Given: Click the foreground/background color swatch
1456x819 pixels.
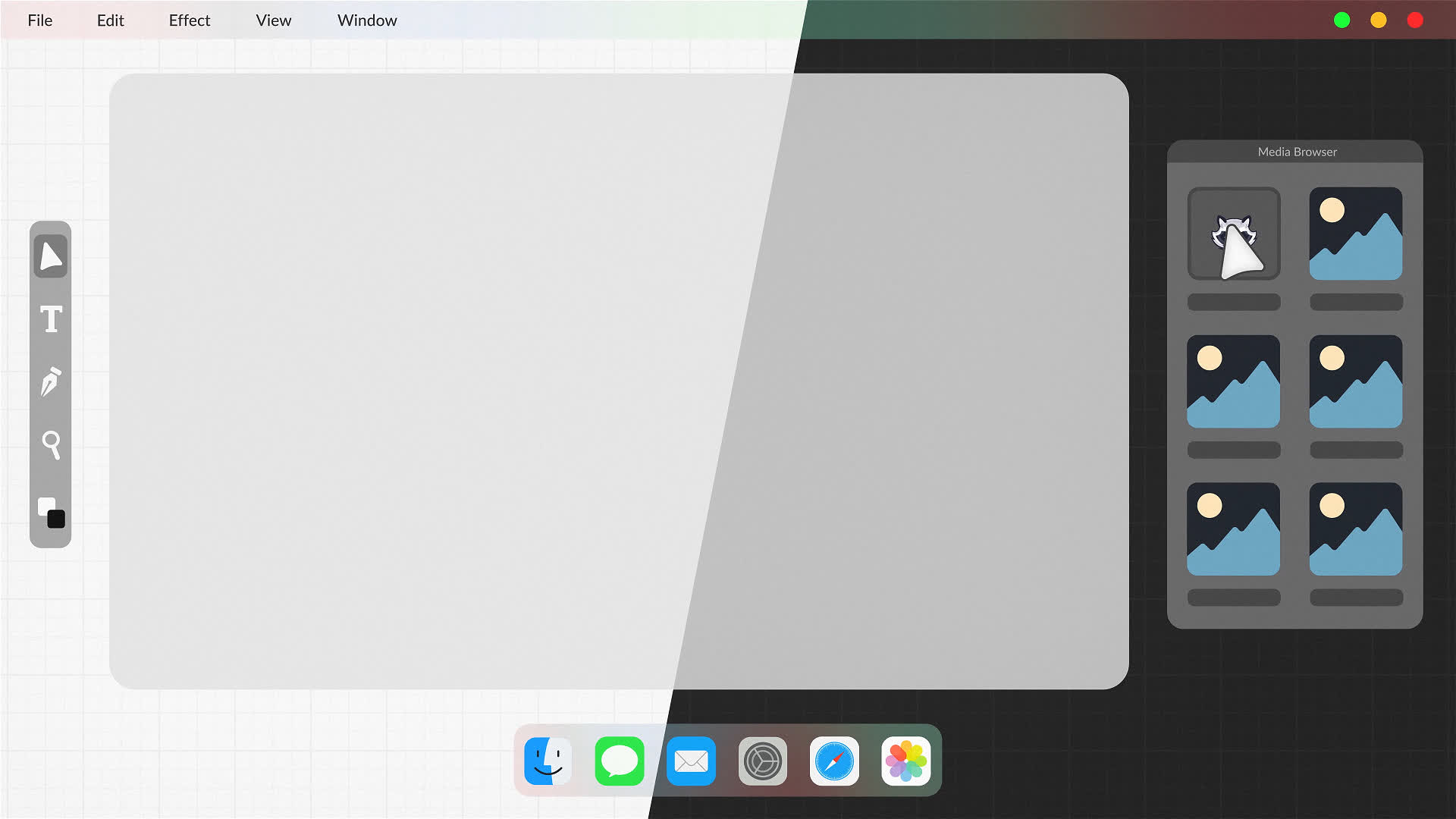Looking at the screenshot, I should click(x=51, y=513).
